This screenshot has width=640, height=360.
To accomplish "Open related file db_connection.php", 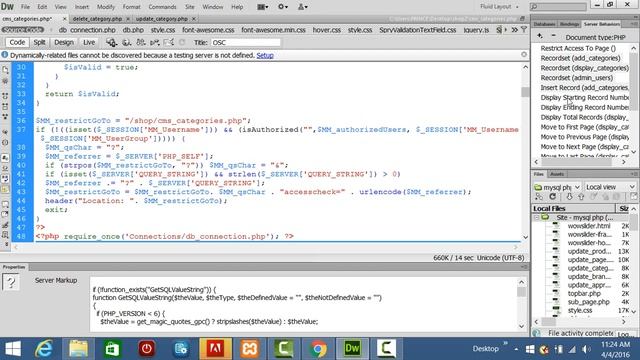I will pos(87,30).
